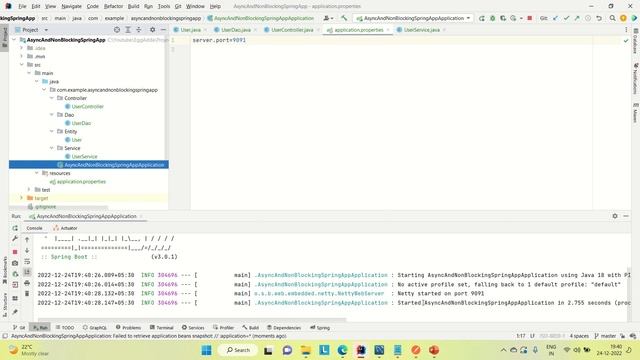Click the Select Opened File target icon
The width and height of the screenshot is (640, 360).
117,30
